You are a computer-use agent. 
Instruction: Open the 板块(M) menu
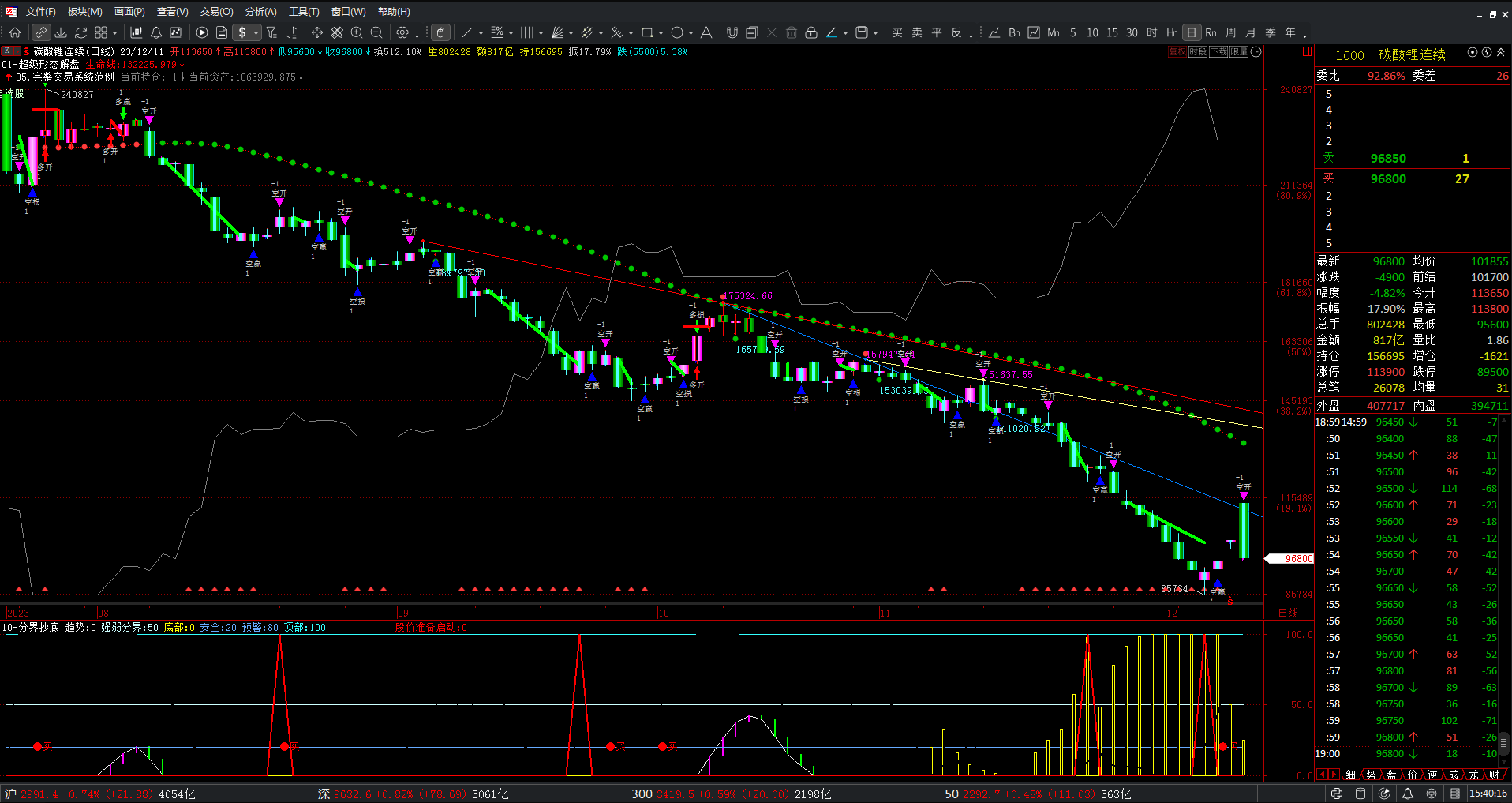click(85, 11)
